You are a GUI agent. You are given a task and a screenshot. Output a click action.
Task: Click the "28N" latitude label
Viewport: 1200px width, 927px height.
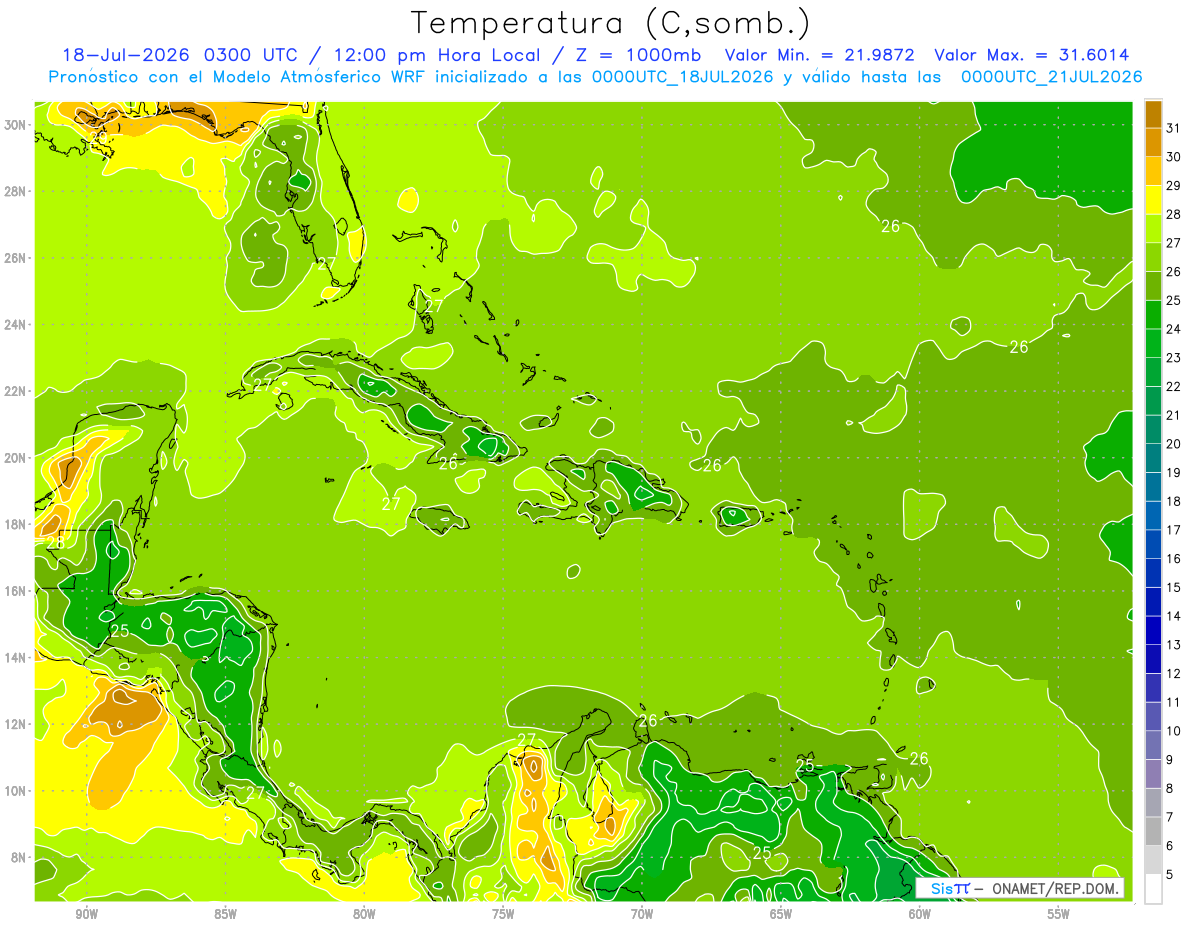pos(16,191)
